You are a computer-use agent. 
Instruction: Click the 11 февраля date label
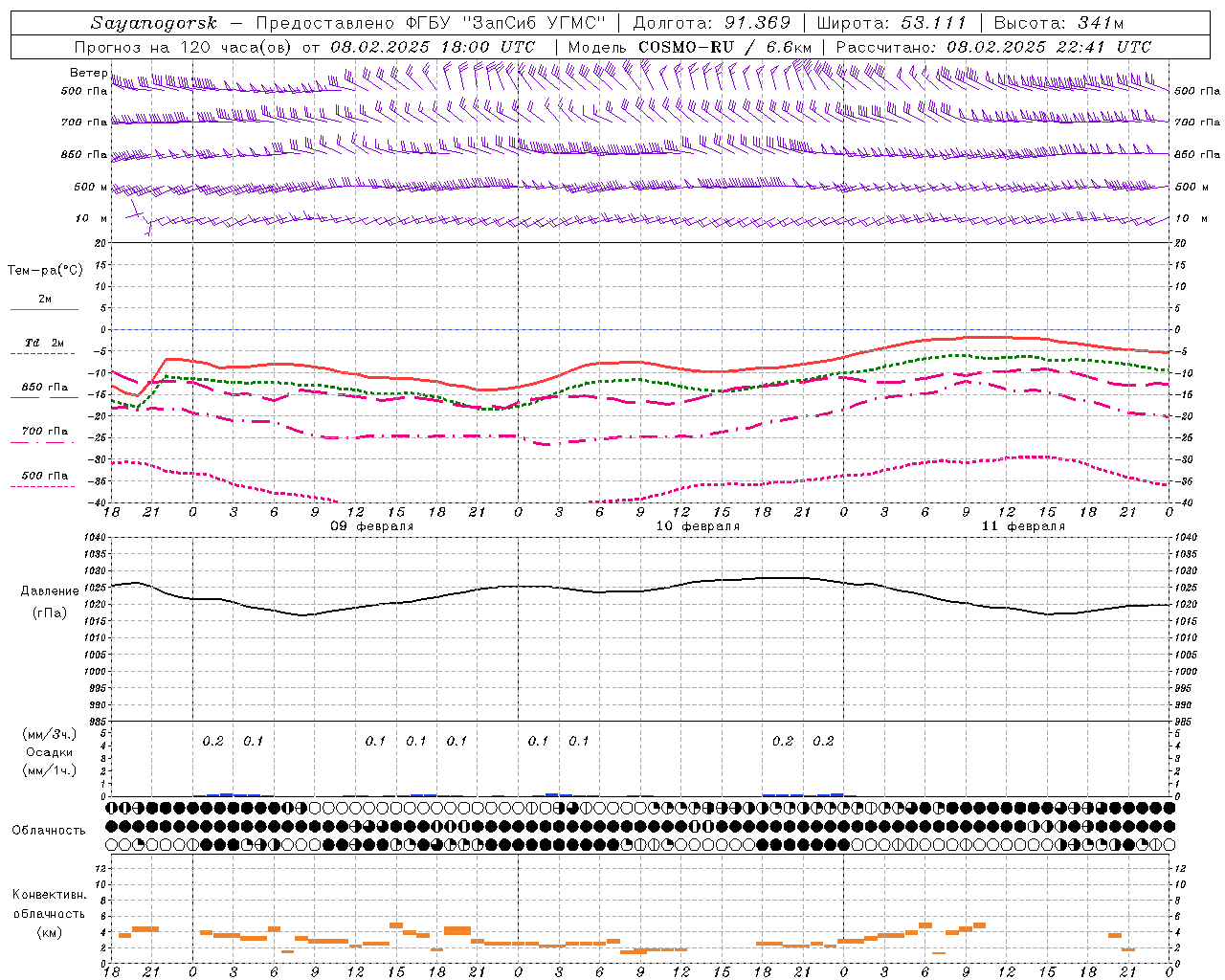pyautogui.click(x=1023, y=526)
